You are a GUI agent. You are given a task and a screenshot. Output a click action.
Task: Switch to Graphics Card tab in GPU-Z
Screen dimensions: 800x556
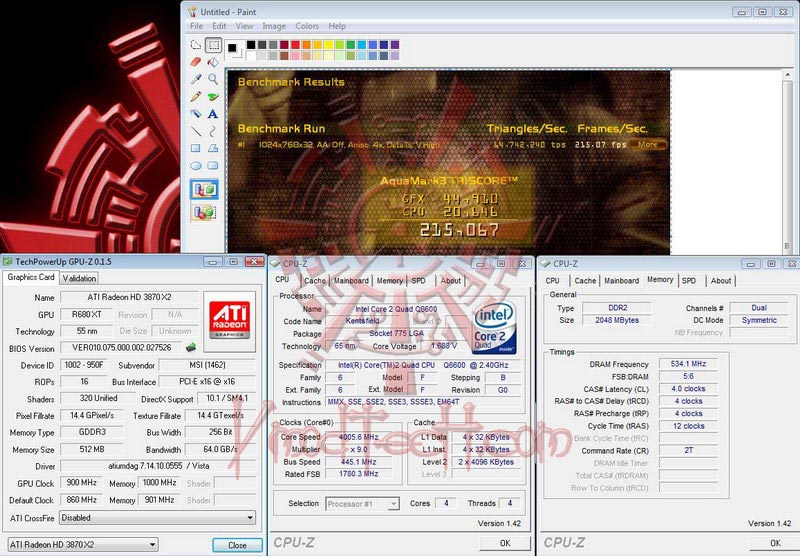(x=31, y=277)
